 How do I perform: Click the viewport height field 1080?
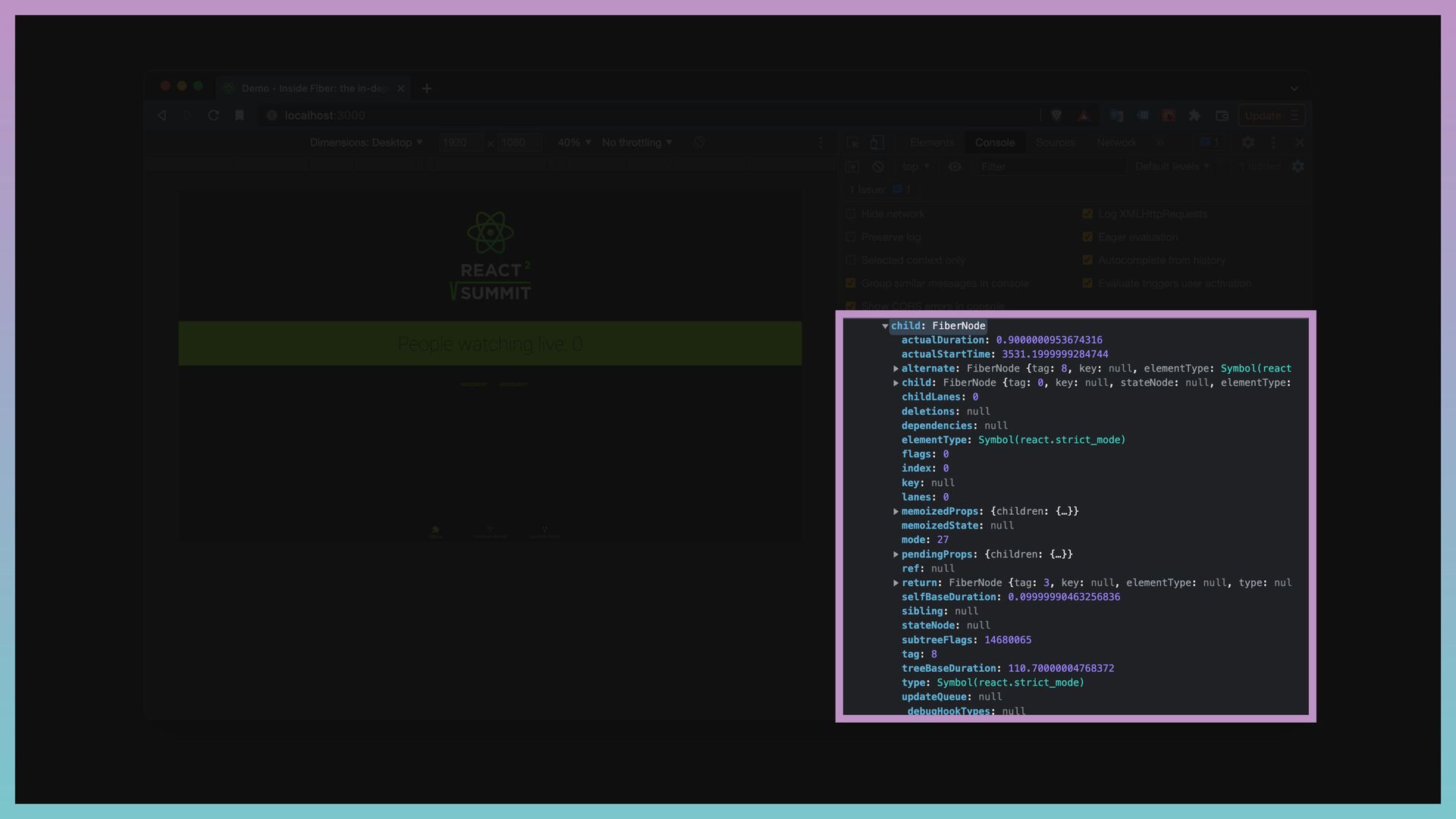click(x=519, y=143)
